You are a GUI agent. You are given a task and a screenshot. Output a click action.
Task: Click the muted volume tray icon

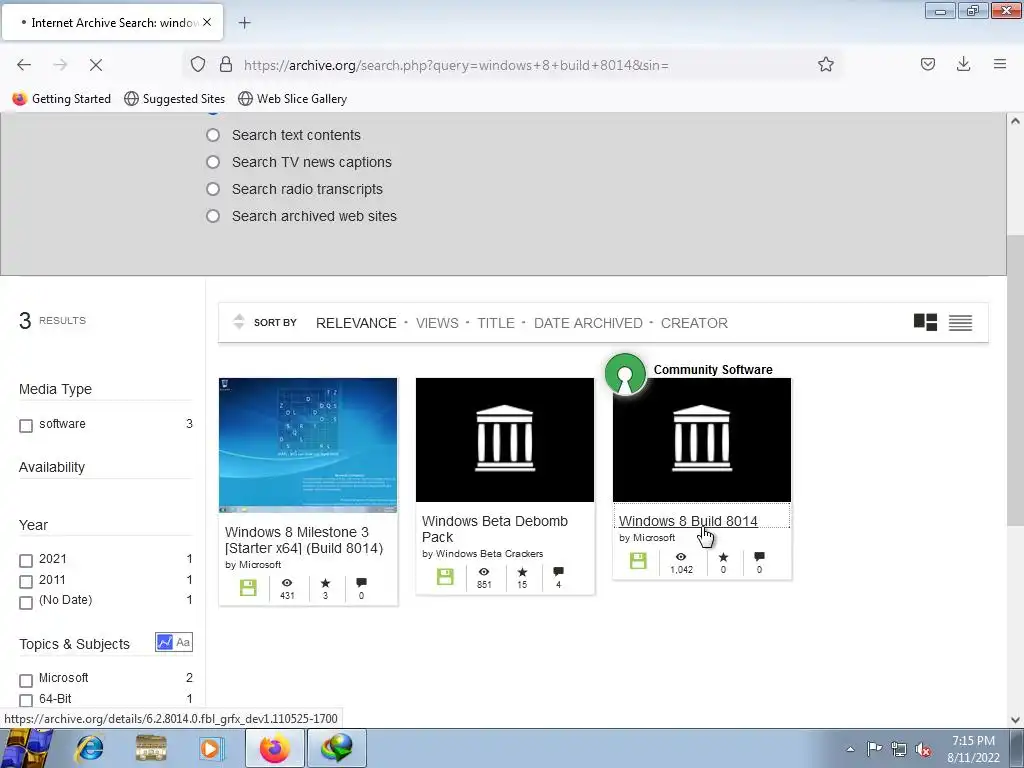click(923, 750)
